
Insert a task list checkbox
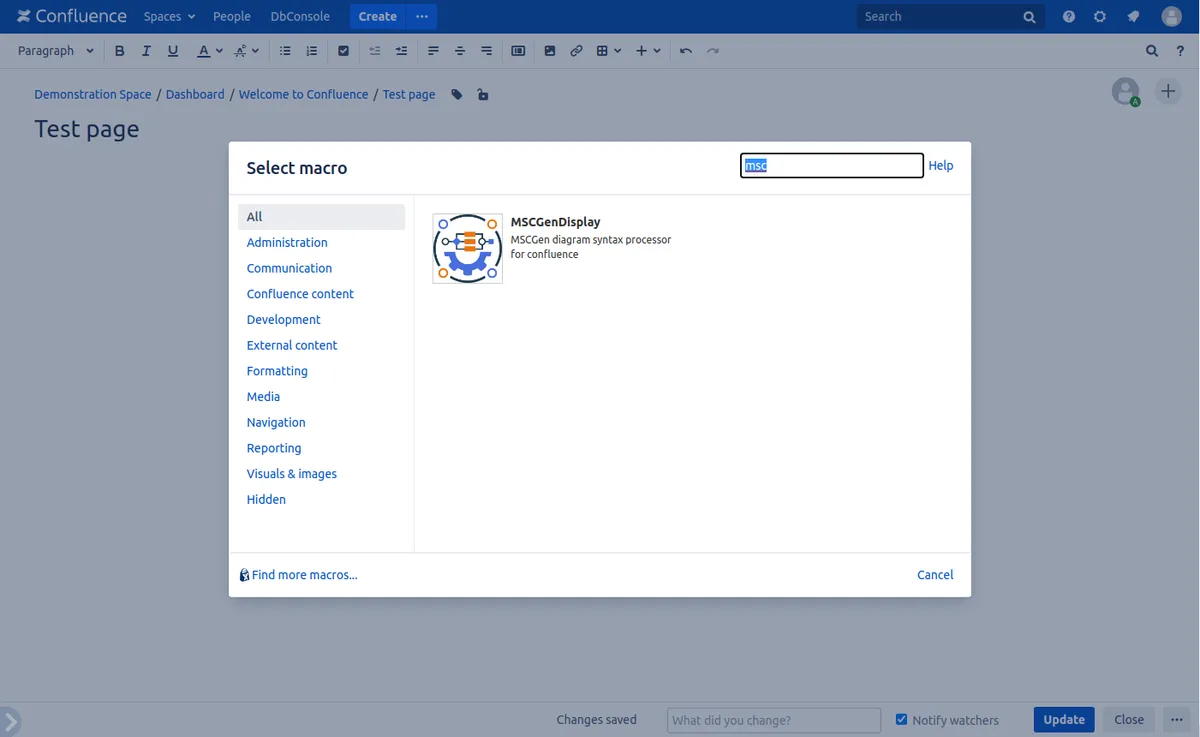pos(343,51)
